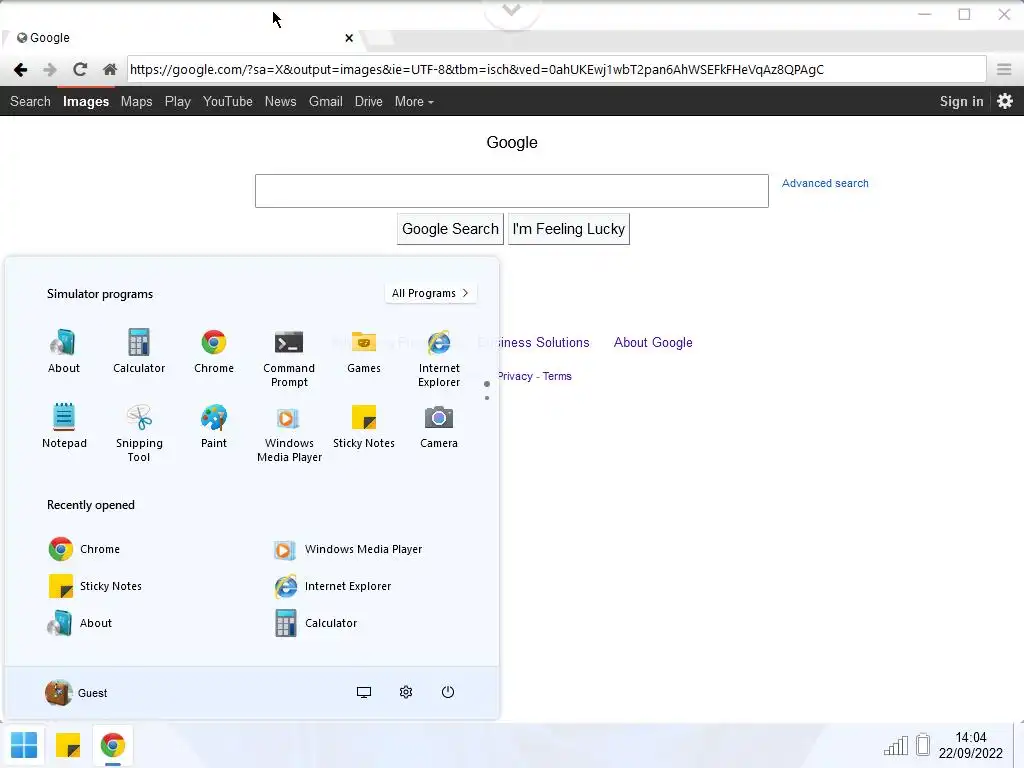
Task: Launch the Snipping Tool
Action: (138, 432)
